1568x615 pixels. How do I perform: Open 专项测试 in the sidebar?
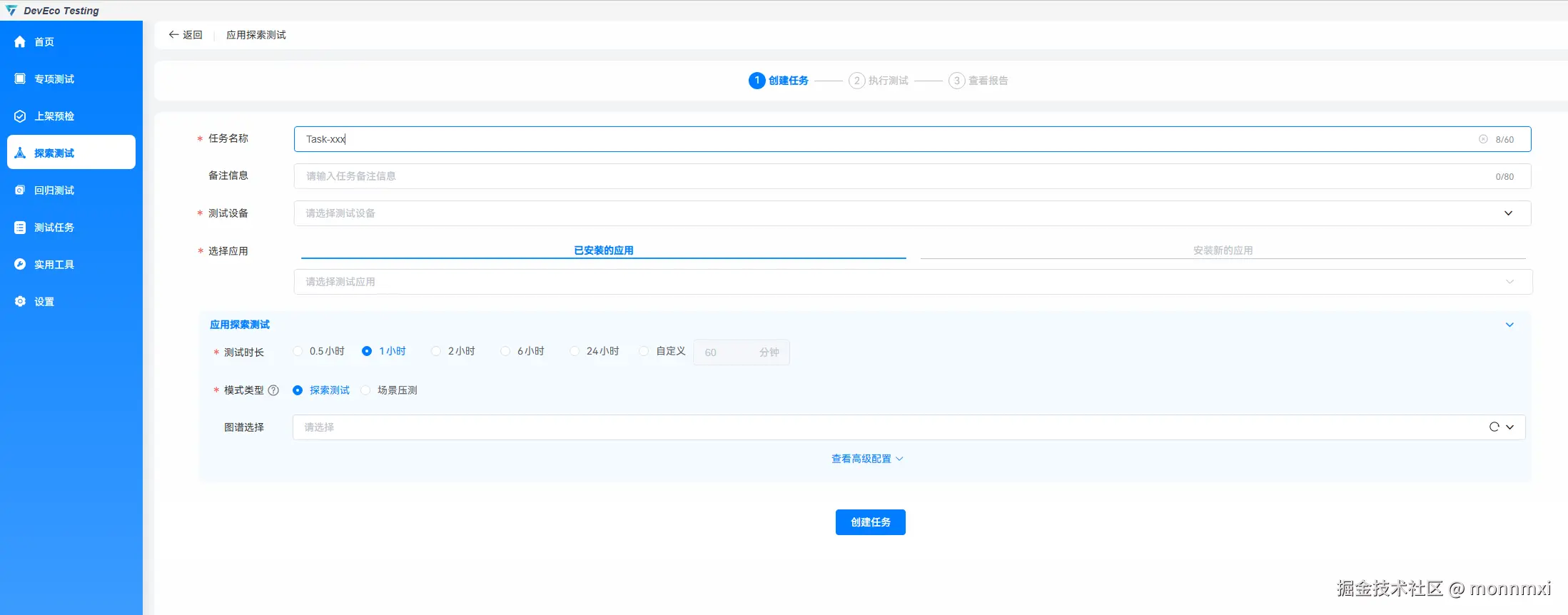pos(71,79)
